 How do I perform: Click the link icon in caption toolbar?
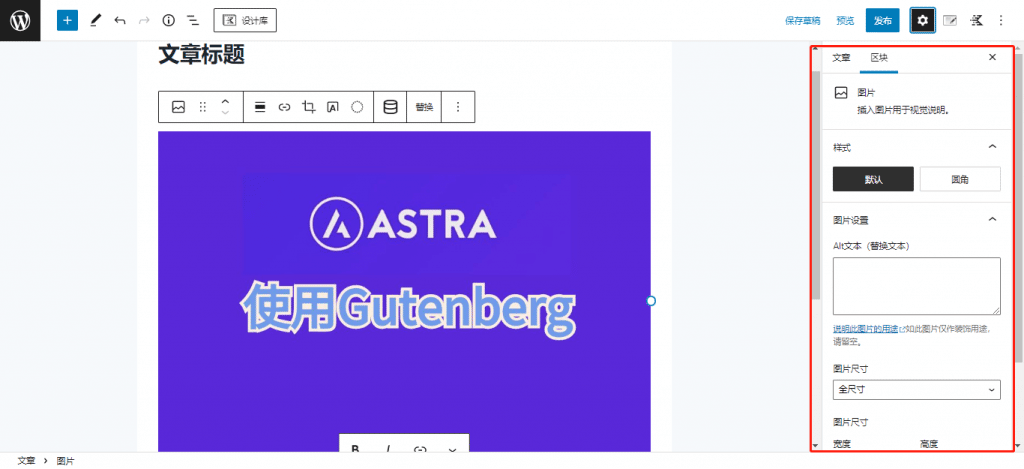tap(421, 449)
